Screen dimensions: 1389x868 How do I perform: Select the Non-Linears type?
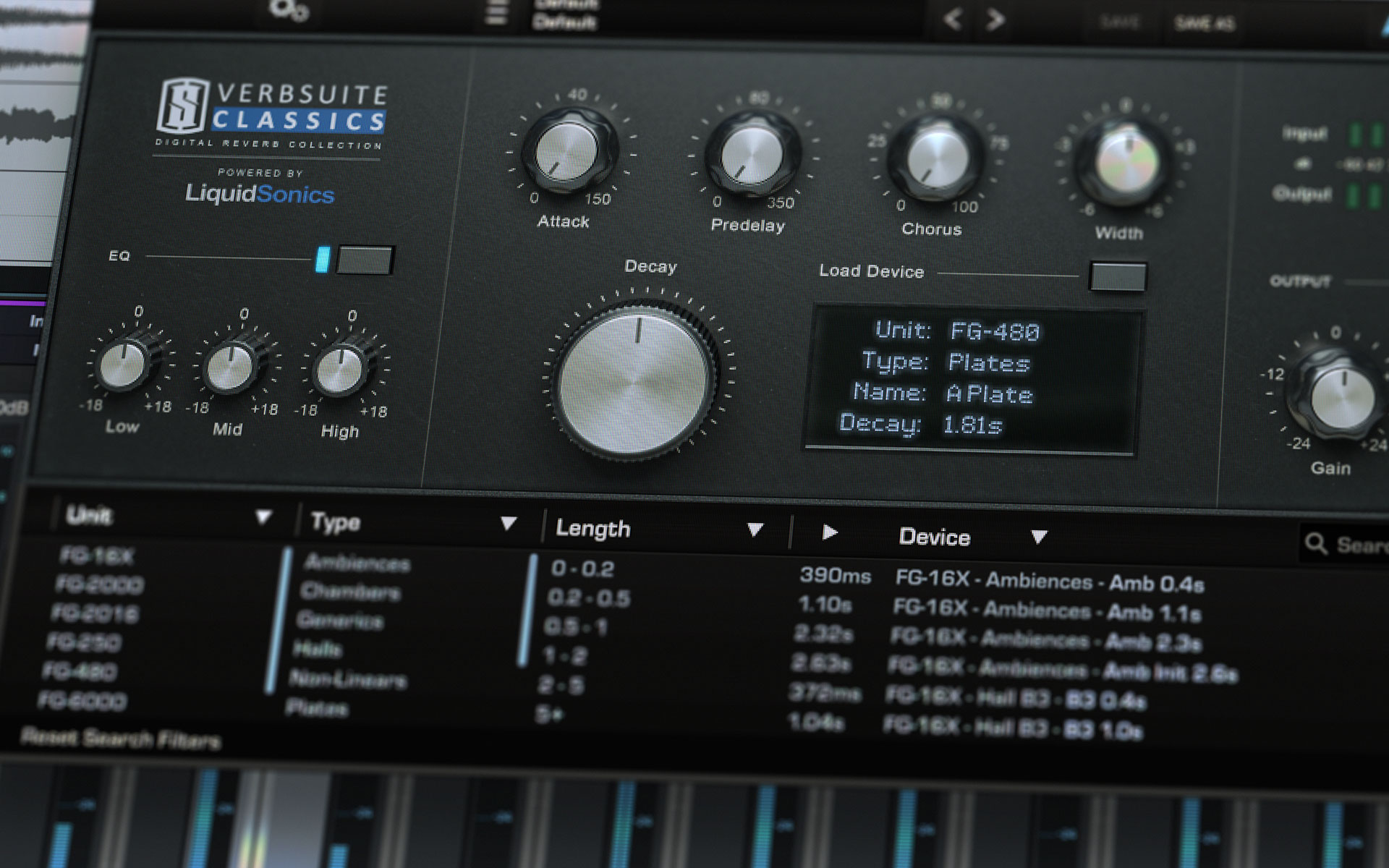[x=349, y=679]
